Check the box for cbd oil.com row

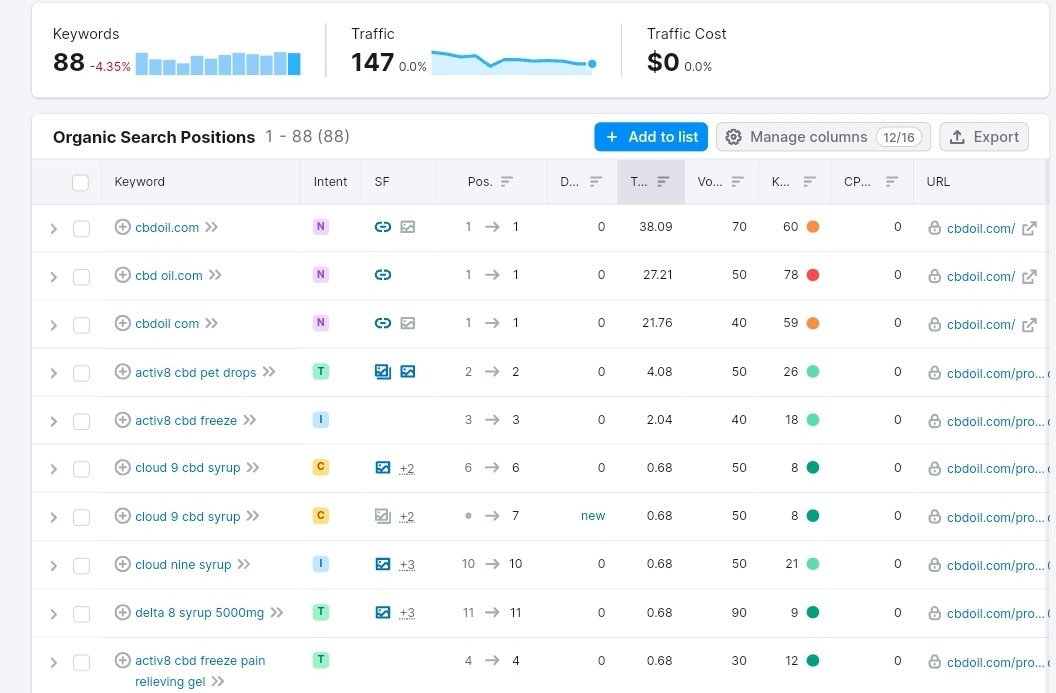pos(81,277)
